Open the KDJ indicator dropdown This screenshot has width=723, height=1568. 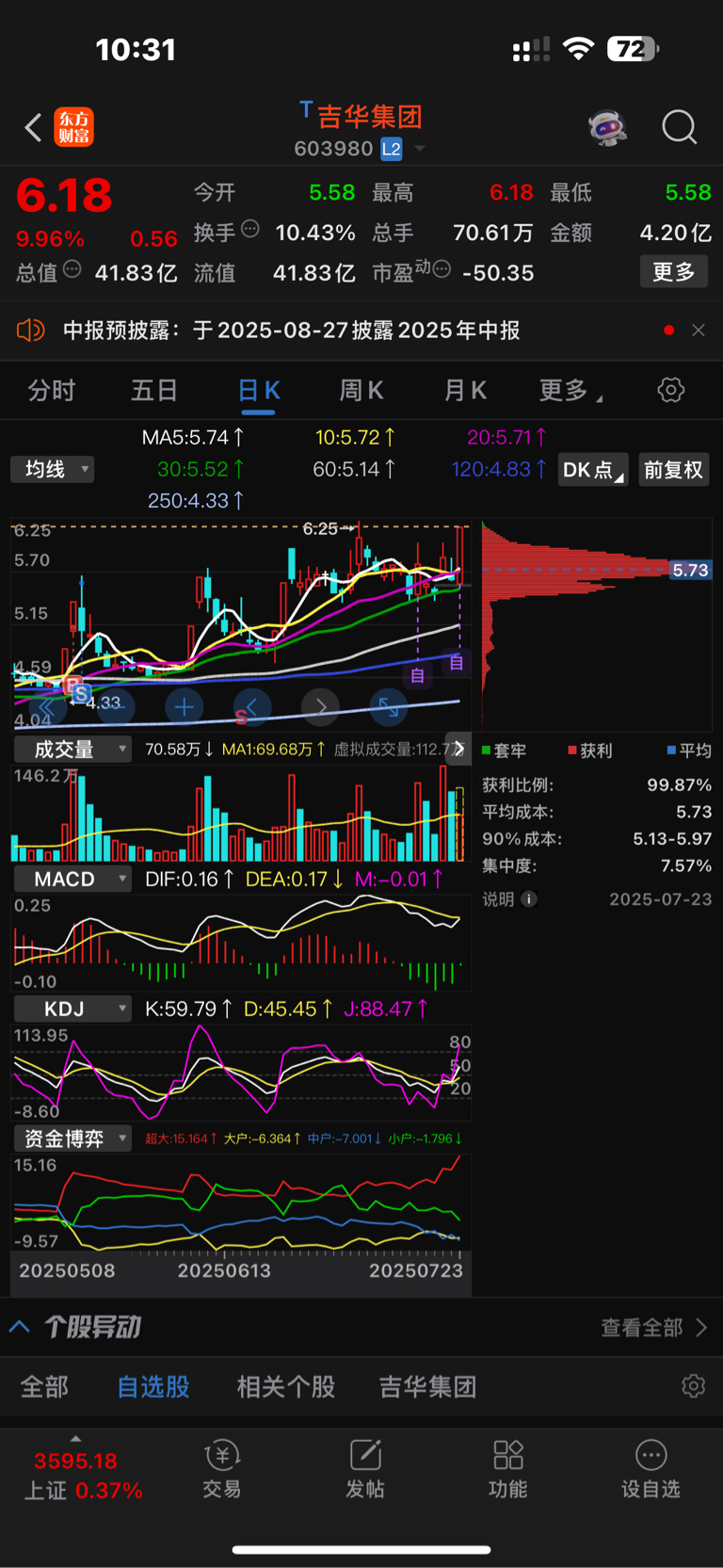coord(72,1010)
